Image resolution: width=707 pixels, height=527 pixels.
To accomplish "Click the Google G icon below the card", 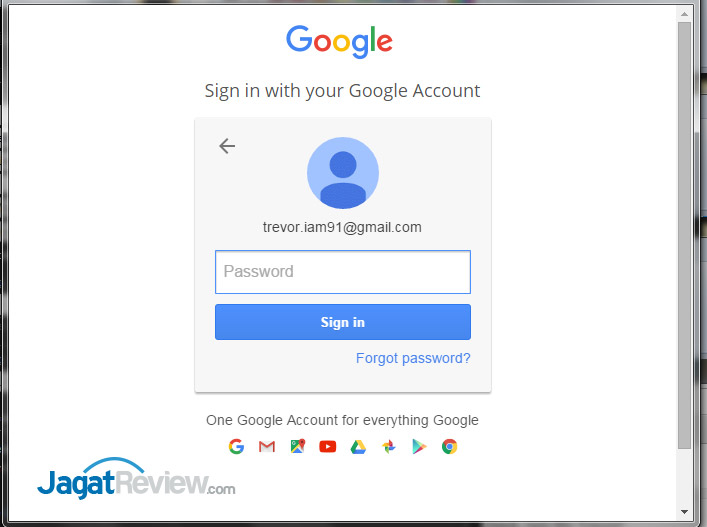I will (236, 447).
